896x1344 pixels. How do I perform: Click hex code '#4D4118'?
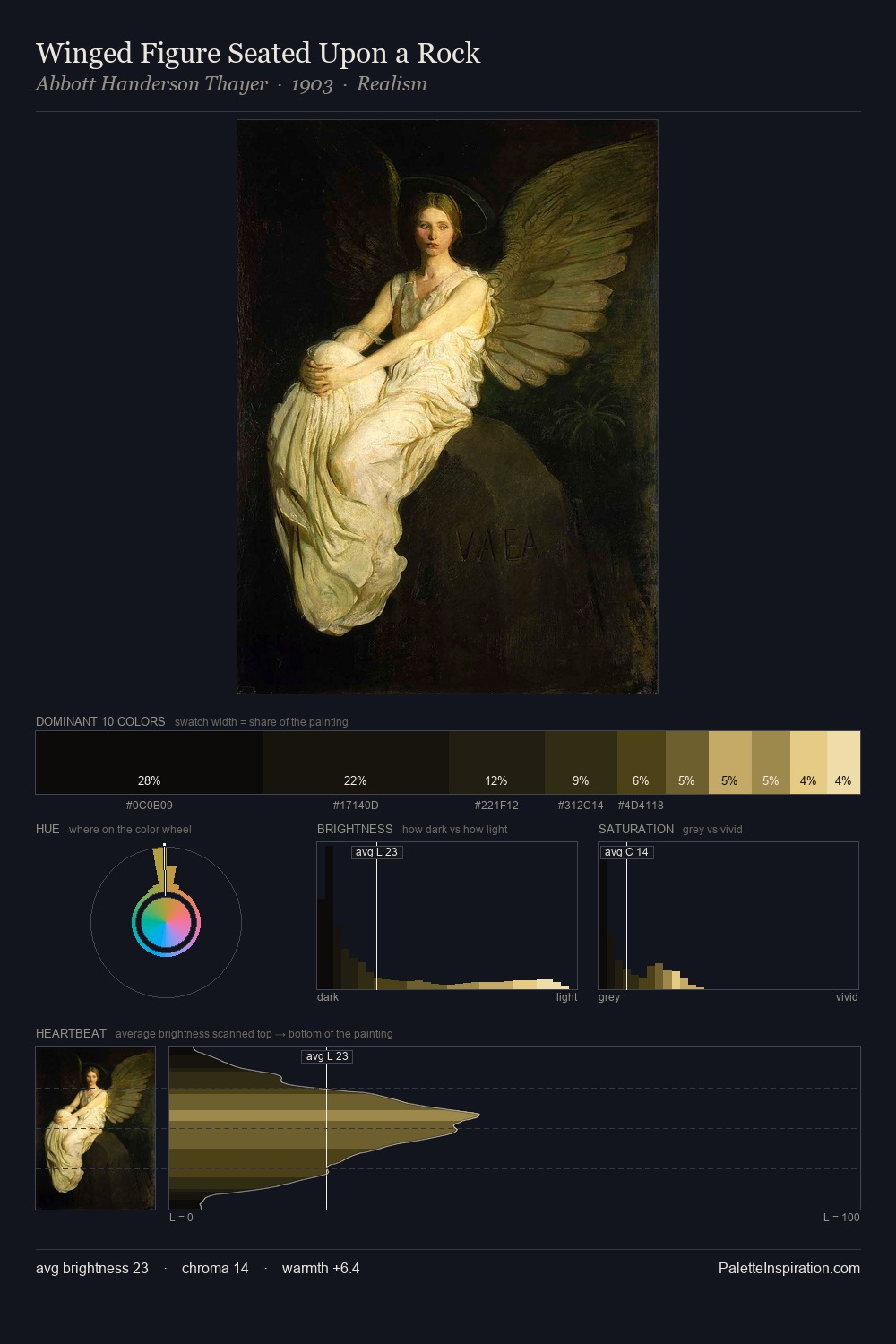point(641,805)
